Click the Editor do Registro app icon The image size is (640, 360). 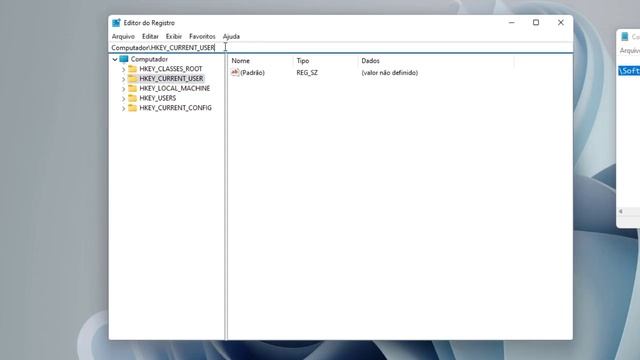116,23
